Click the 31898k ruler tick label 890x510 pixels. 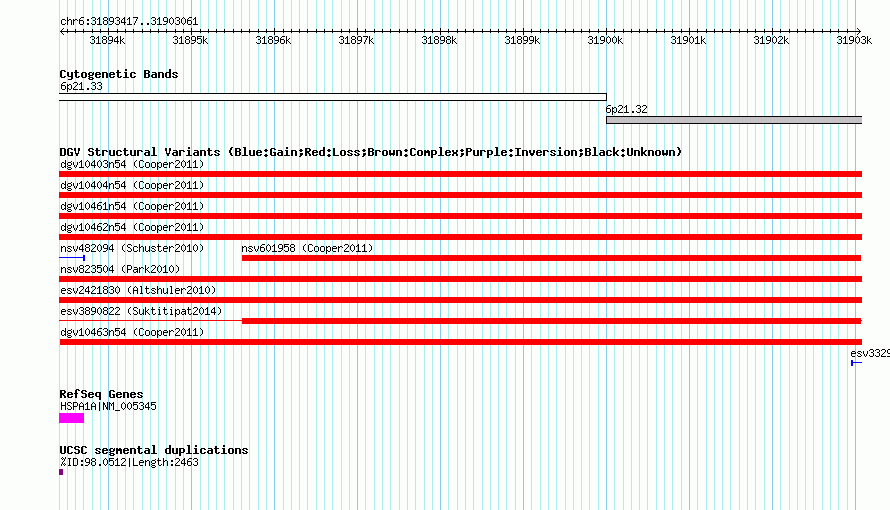point(439,40)
